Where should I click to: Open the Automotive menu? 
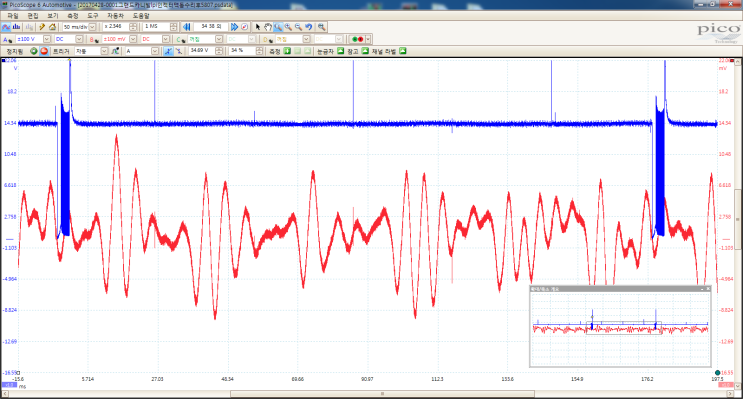click(x=115, y=16)
